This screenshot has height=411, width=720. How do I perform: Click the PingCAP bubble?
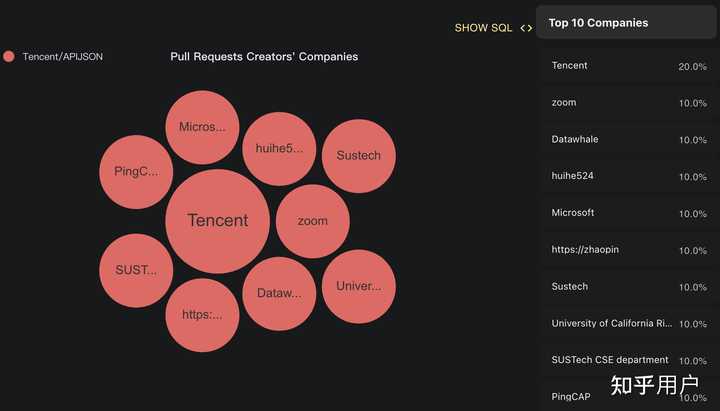(137, 171)
